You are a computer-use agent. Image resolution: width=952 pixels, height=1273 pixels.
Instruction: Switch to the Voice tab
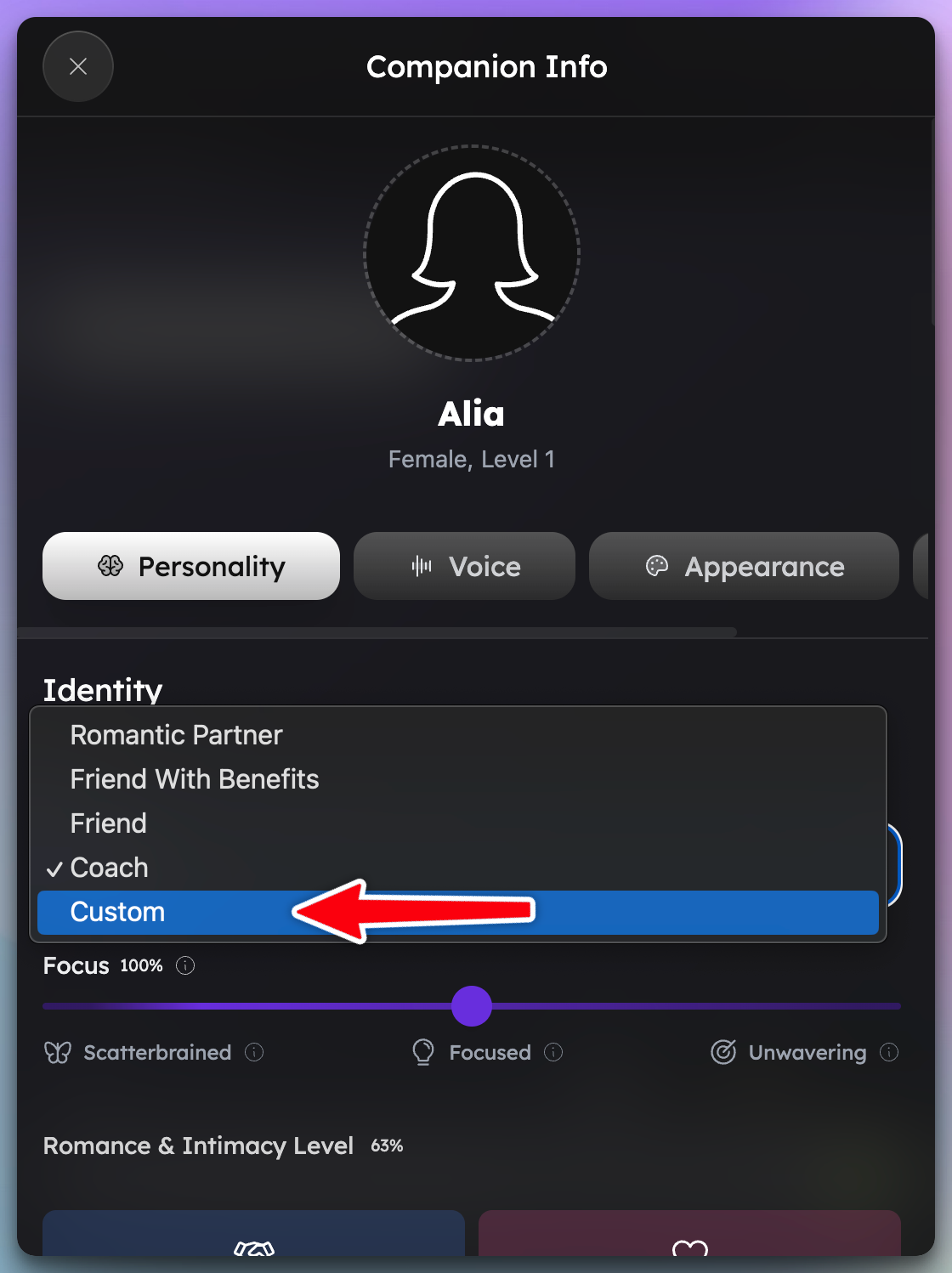[464, 566]
